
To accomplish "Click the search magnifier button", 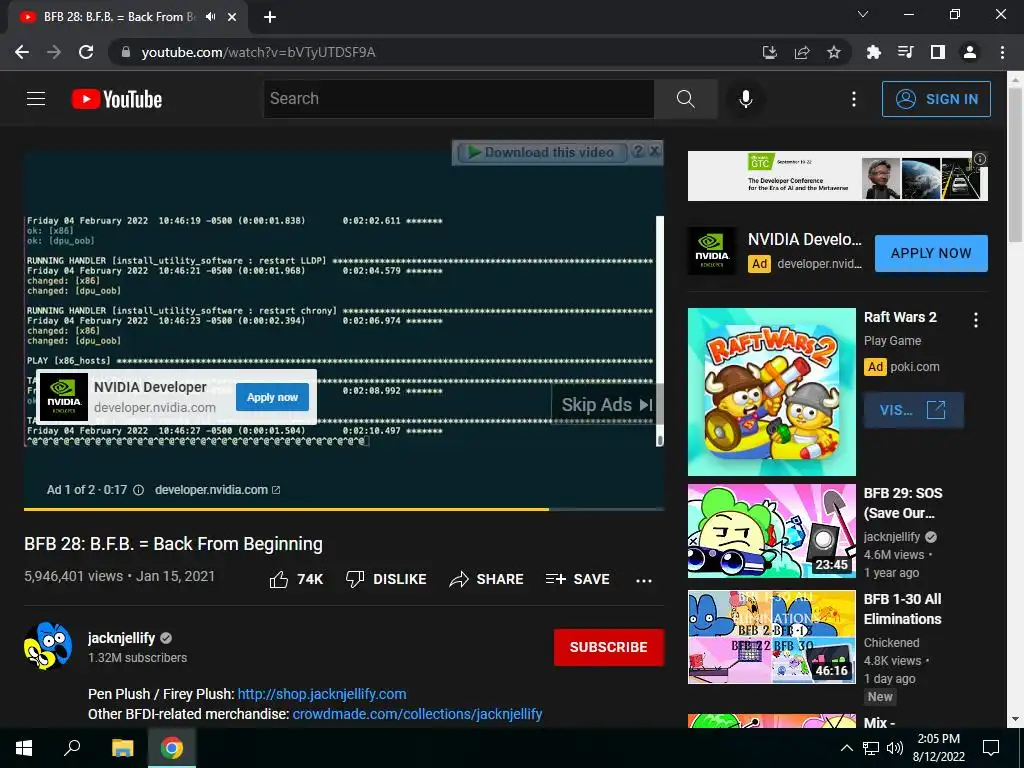I will click(686, 99).
